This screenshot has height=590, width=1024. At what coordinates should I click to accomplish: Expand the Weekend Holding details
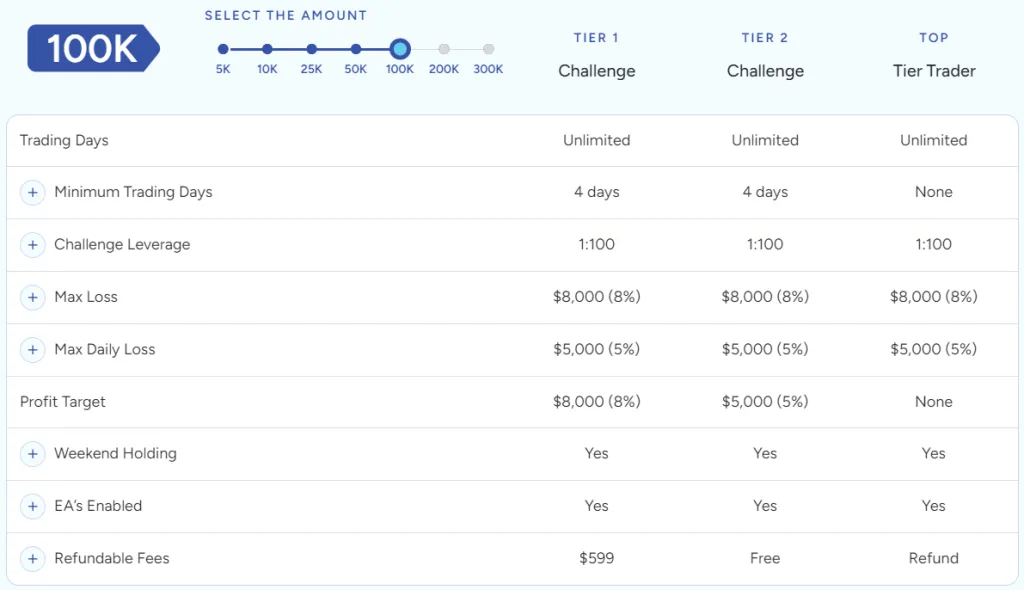[32, 453]
